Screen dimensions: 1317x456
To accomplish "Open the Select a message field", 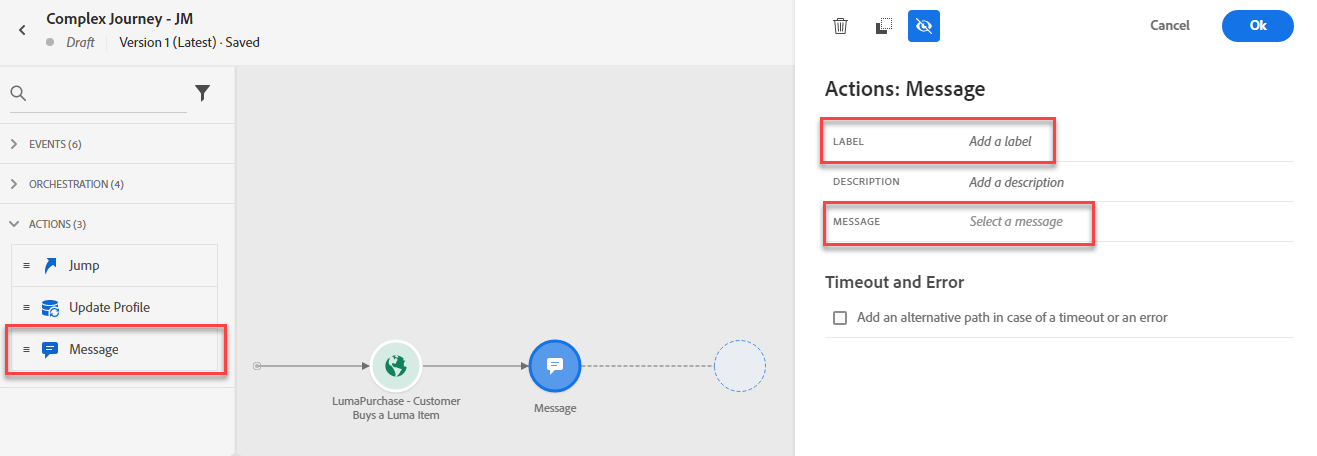I will pos(1016,222).
